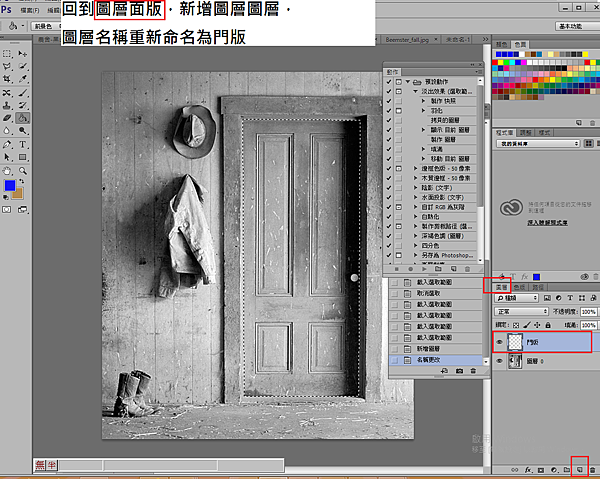600x479 pixels.
Task: Hide the 圖層 0 layer
Action: tap(499, 361)
